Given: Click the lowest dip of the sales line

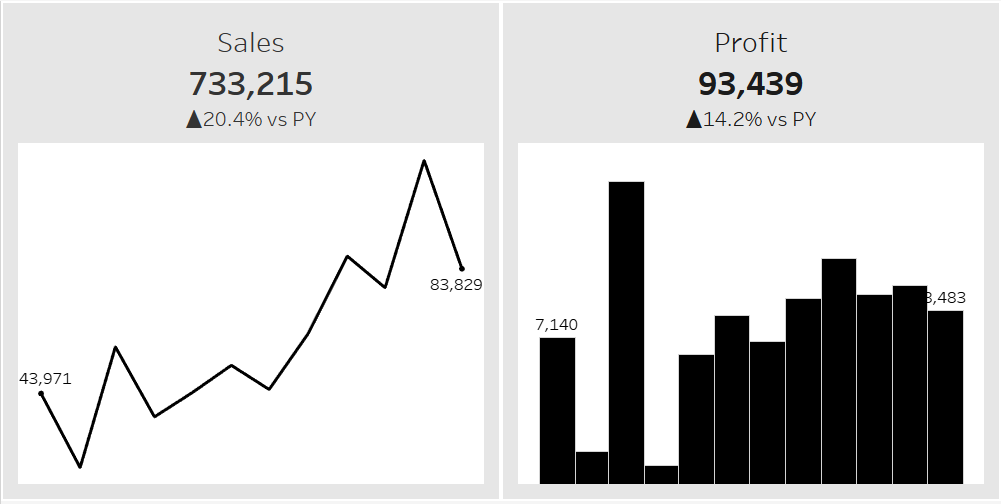Looking at the screenshot, I should pos(80,466).
